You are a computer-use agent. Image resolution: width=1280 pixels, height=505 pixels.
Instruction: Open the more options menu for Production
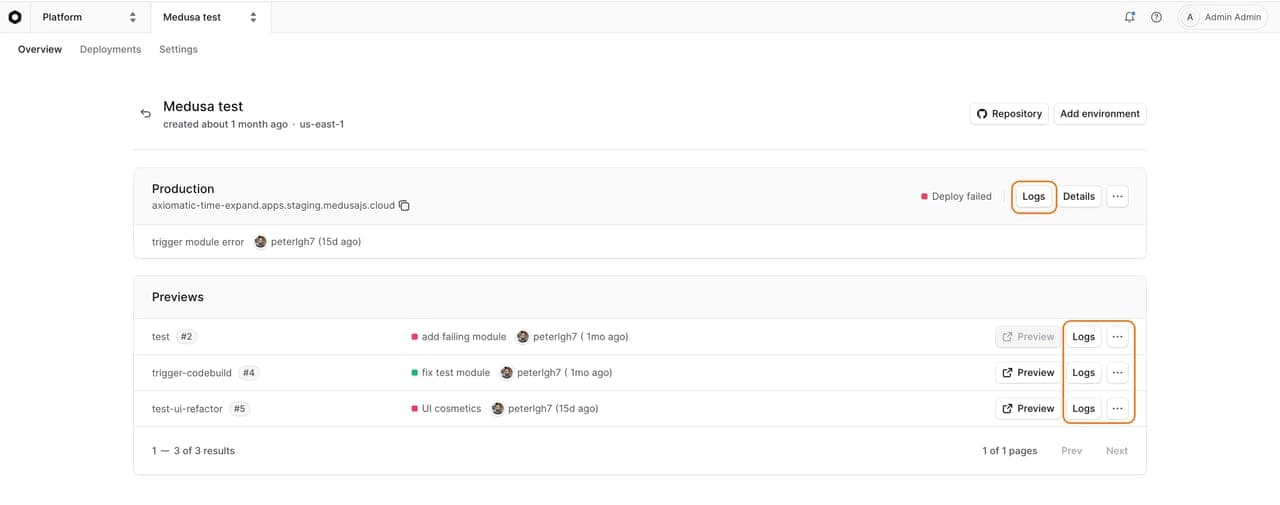tap(1118, 197)
